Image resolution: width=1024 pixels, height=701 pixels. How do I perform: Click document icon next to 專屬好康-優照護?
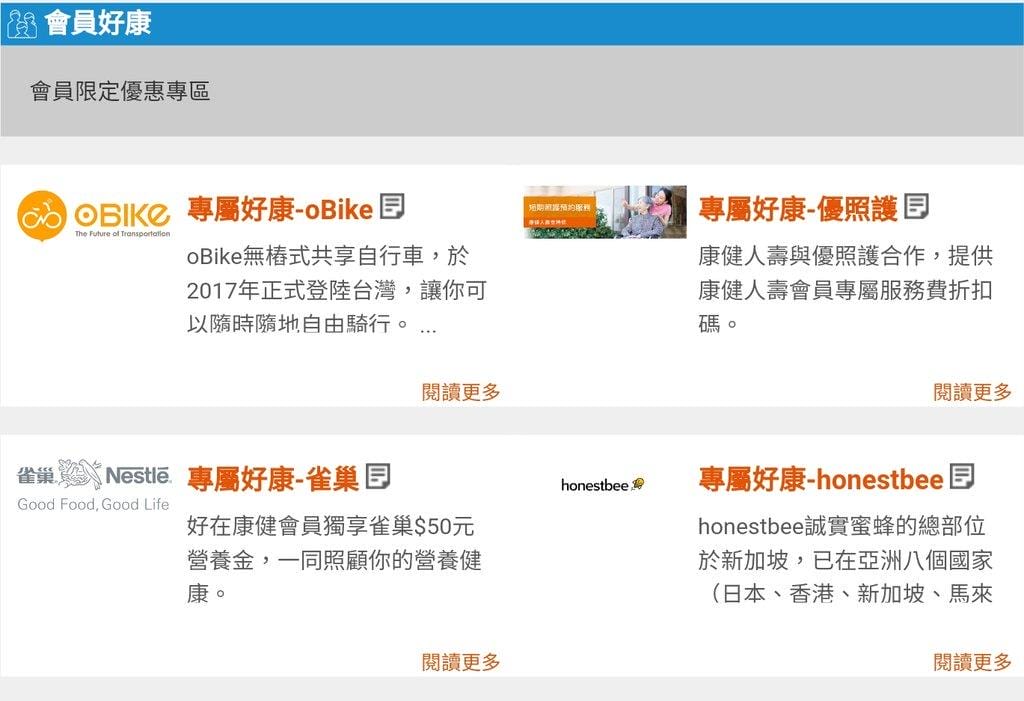(917, 206)
